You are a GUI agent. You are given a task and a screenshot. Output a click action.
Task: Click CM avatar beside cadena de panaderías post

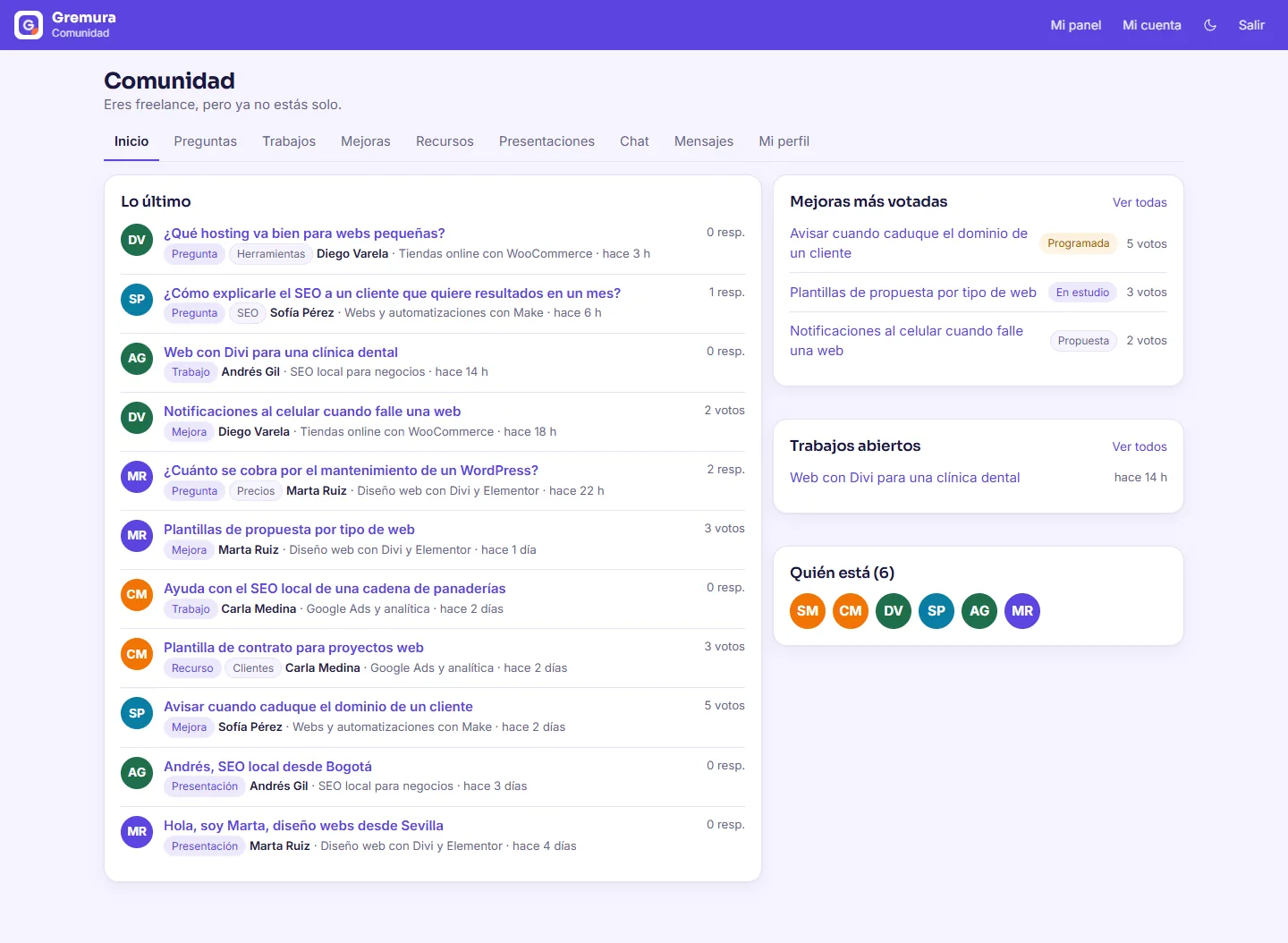point(137,594)
